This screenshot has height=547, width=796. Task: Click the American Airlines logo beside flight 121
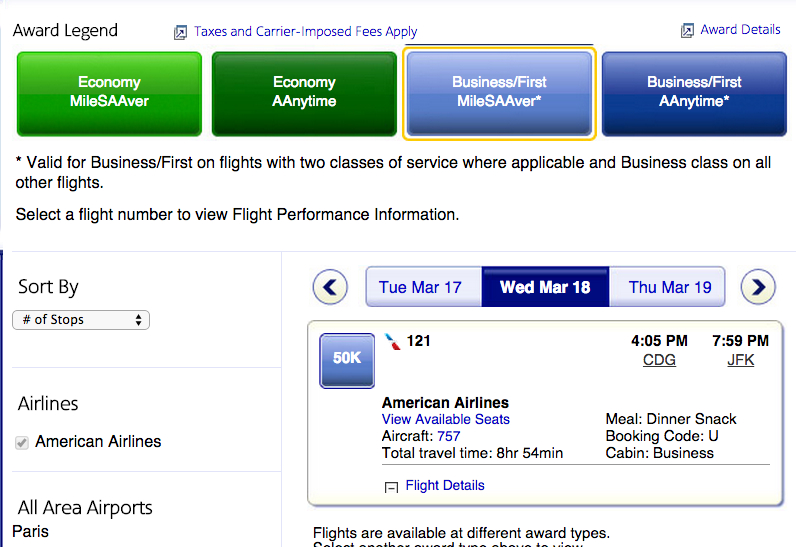click(x=392, y=341)
